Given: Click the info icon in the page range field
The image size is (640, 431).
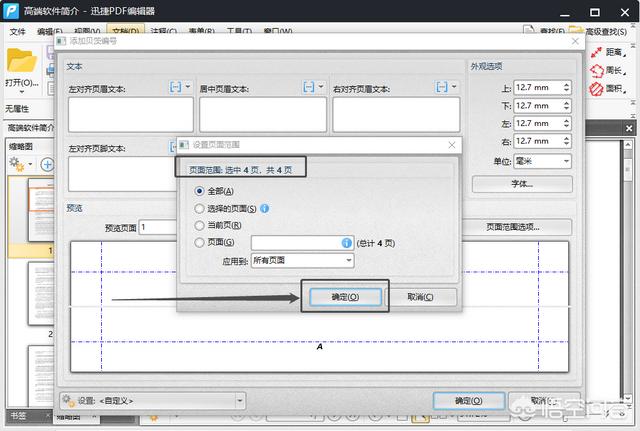Looking at the screenshot, I should click(346, 243).
